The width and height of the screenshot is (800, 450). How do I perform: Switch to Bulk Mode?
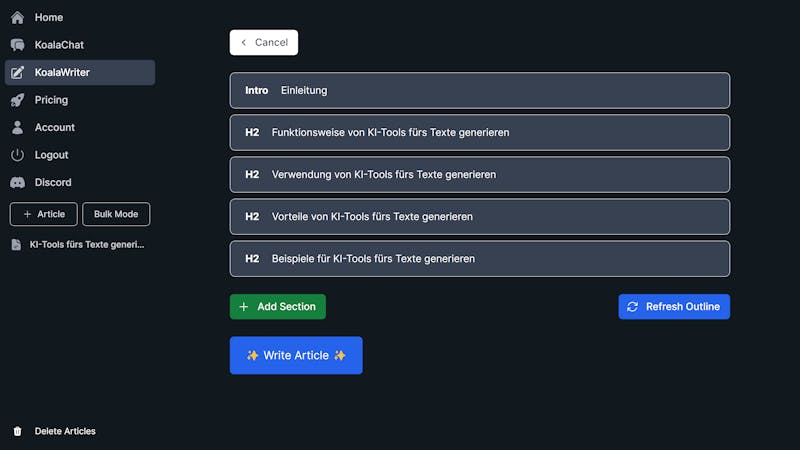coord(116,214)
